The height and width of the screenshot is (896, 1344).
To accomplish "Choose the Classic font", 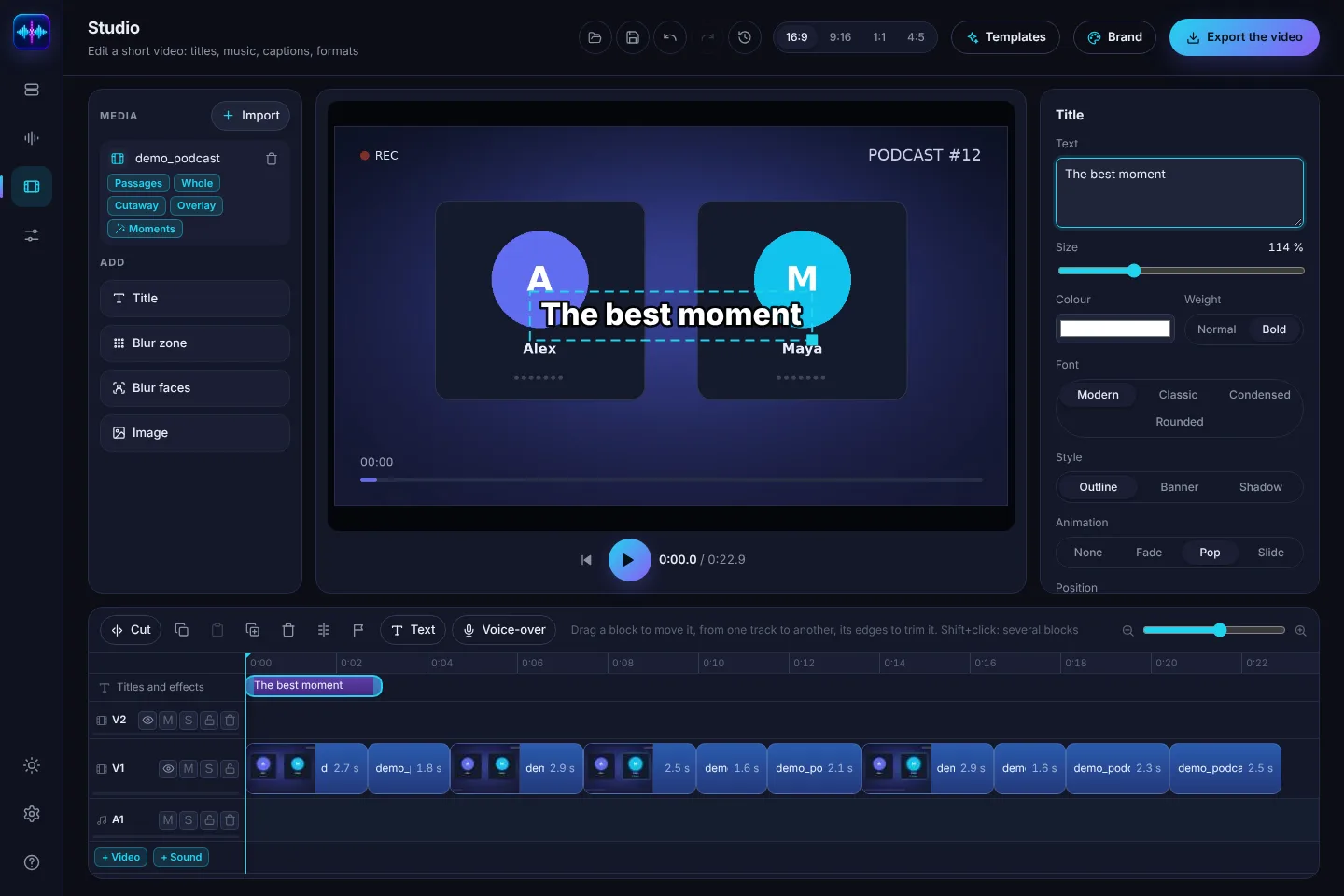I will [1178, 395].
